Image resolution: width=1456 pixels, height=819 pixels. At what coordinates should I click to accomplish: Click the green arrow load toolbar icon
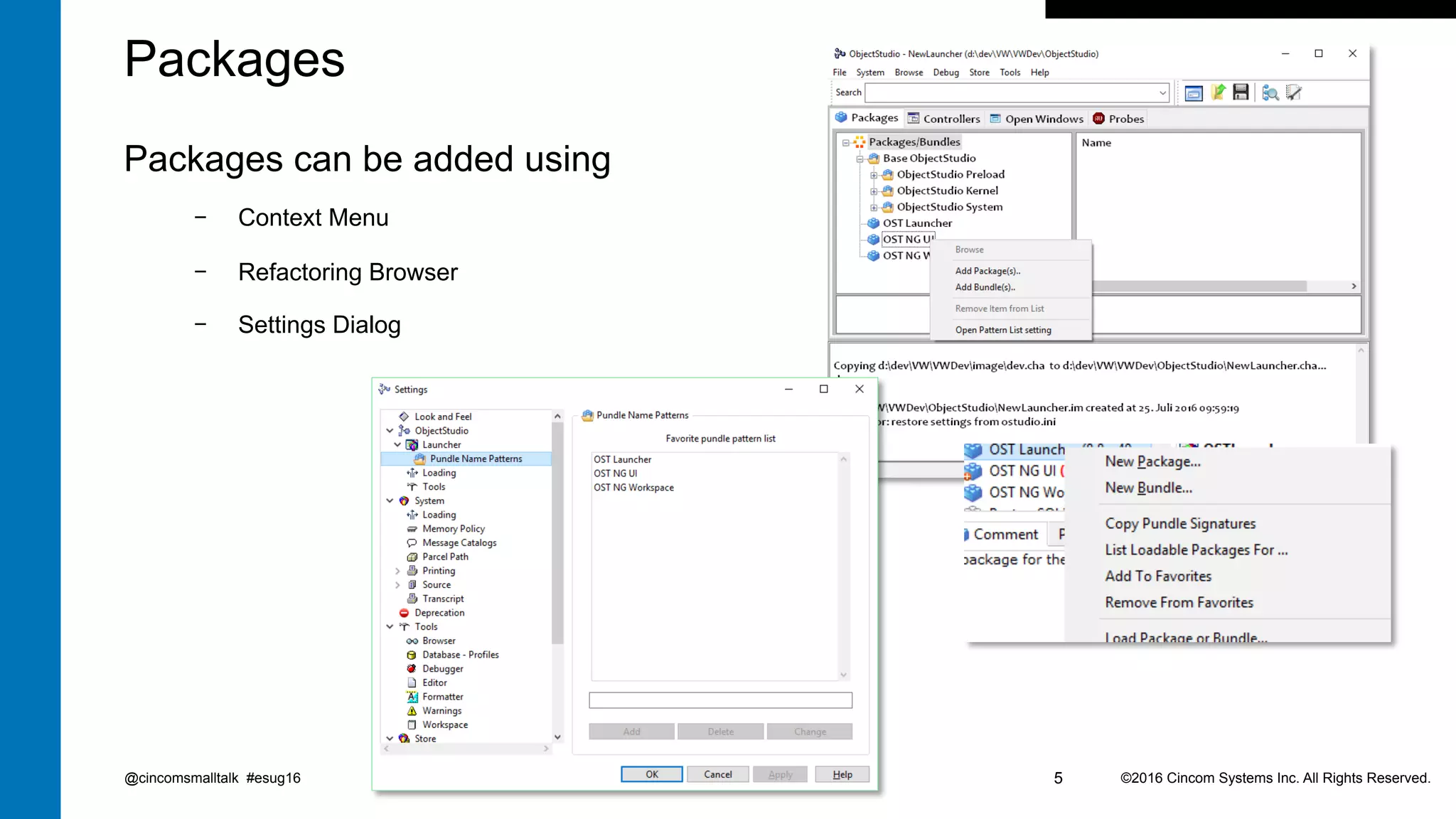click(x=1218, y=92)
